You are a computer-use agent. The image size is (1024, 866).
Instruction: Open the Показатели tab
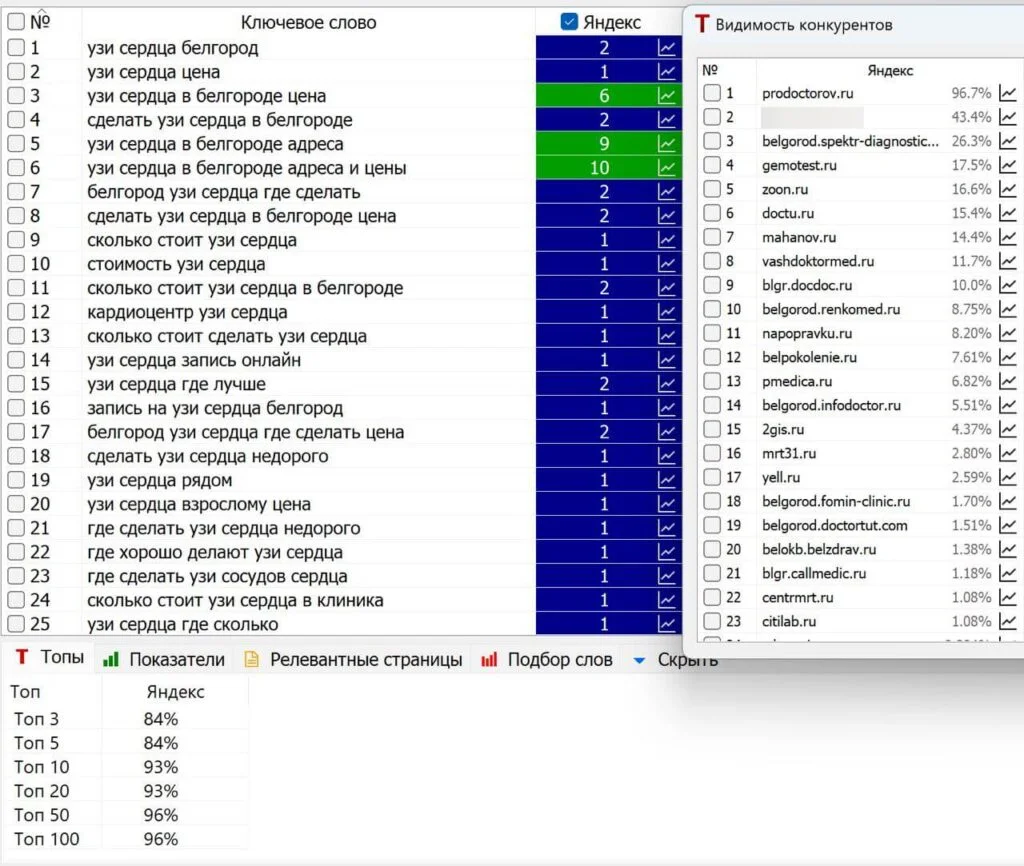[164, 660]
